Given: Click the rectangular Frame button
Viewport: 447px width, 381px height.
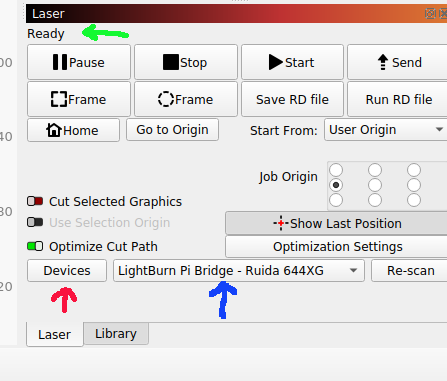Looking at the screenshot, I should (x=79, y=99).
